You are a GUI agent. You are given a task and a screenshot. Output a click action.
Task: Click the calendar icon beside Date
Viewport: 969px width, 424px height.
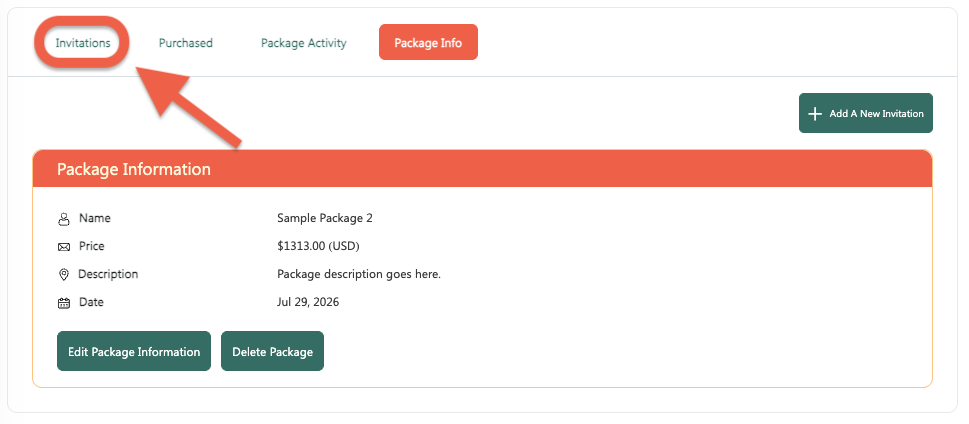(x=64, y=303)
